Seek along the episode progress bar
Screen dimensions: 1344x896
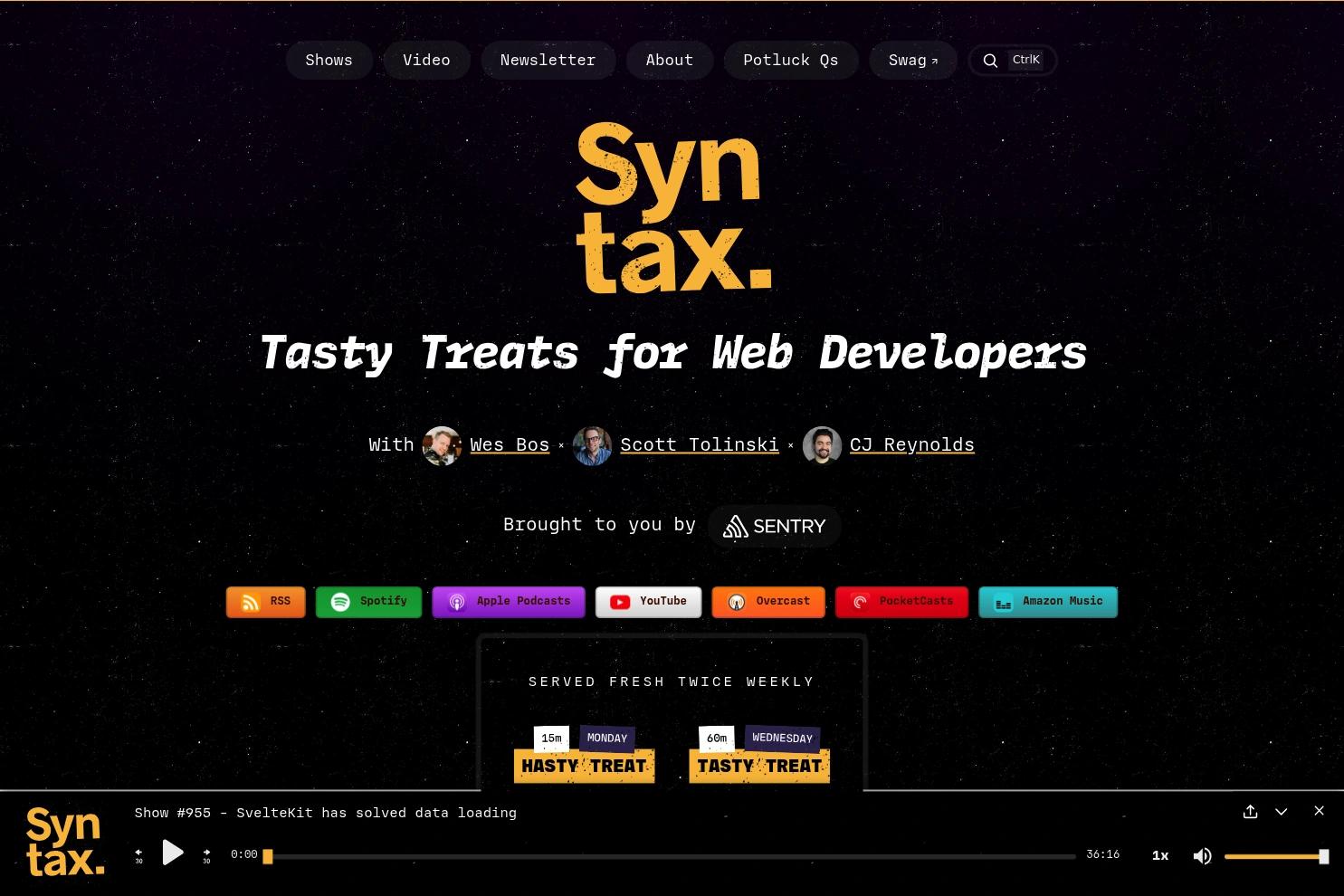670,856
